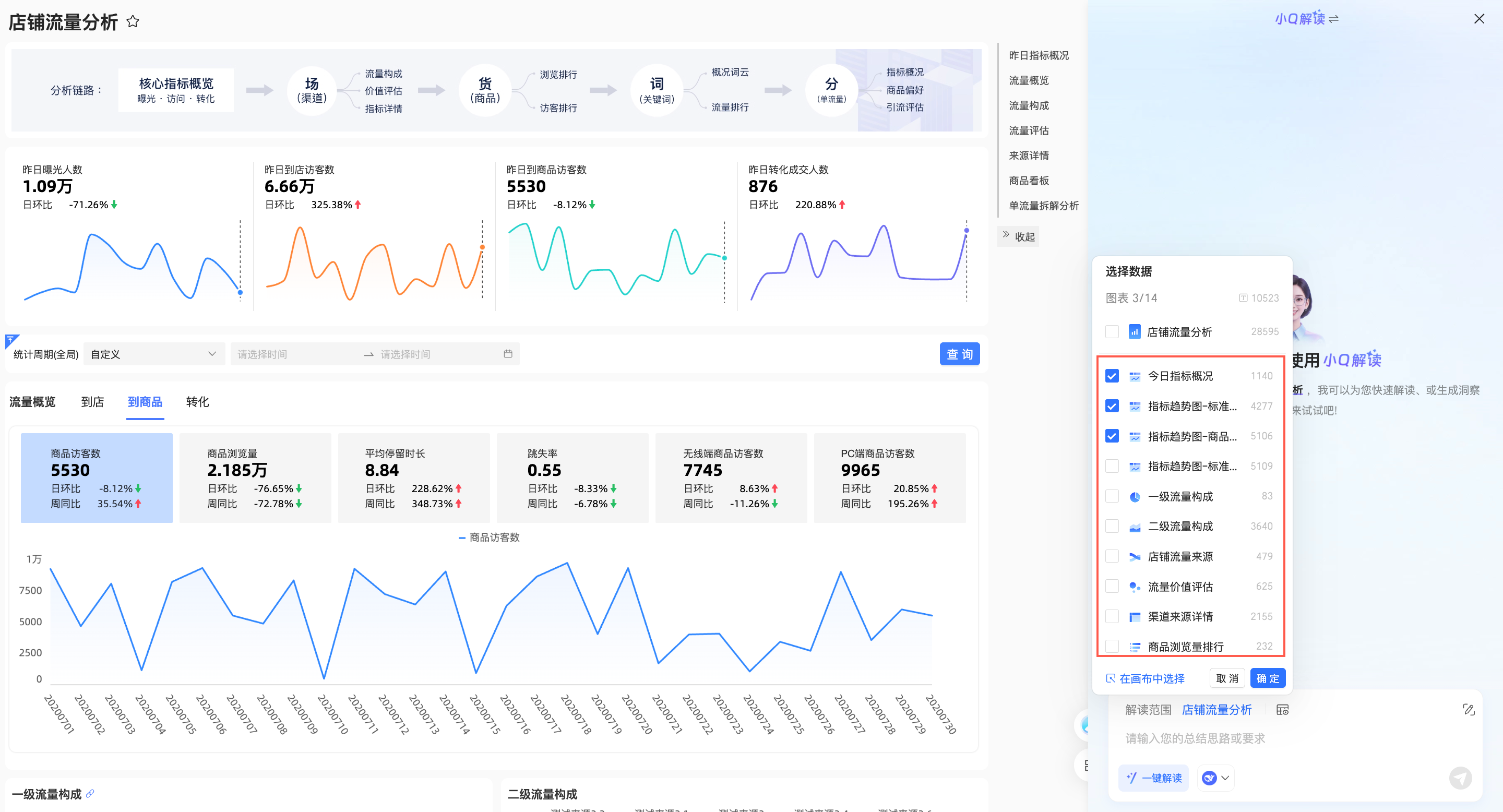Jump to 流量构成 anchor section
This screenshot has height=812, width=1503.
click(x=1029, y=105)
